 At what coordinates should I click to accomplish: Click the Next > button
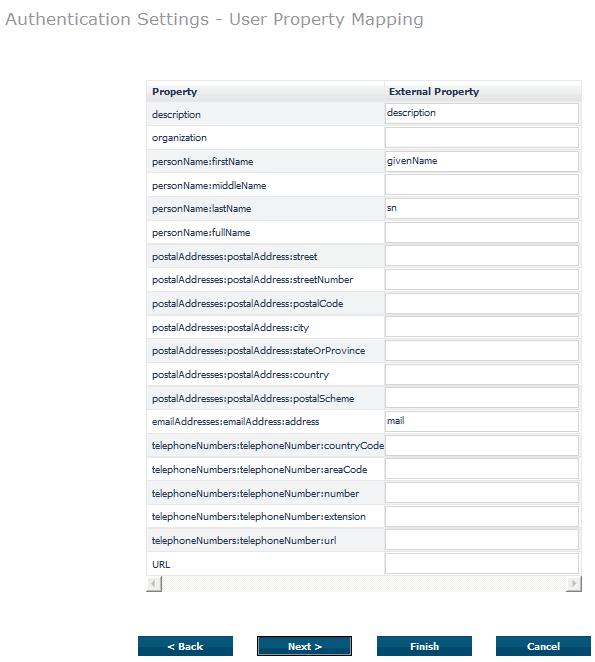pos(304,646)
